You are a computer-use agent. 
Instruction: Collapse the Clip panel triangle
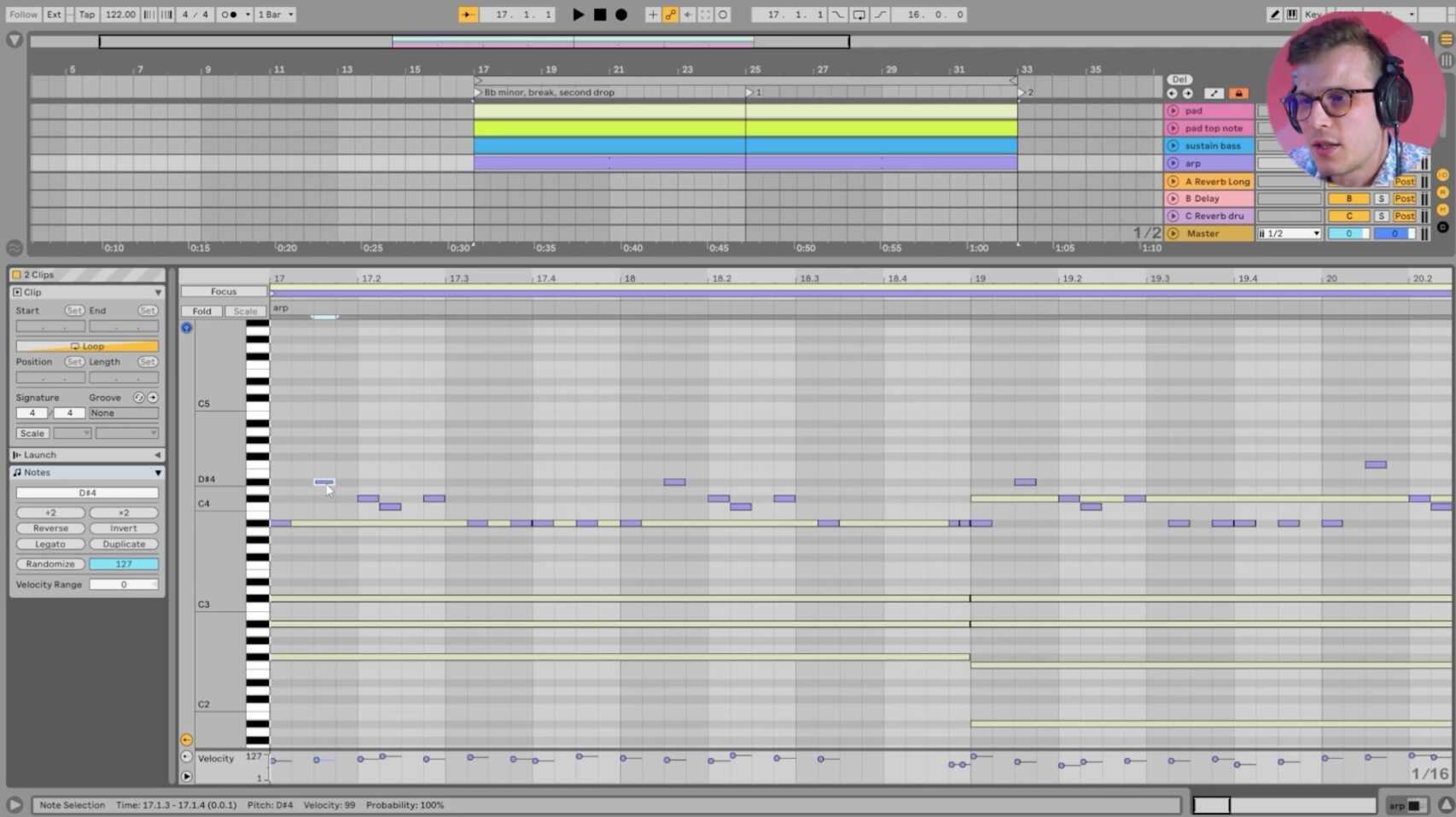[x=158, y=293]
